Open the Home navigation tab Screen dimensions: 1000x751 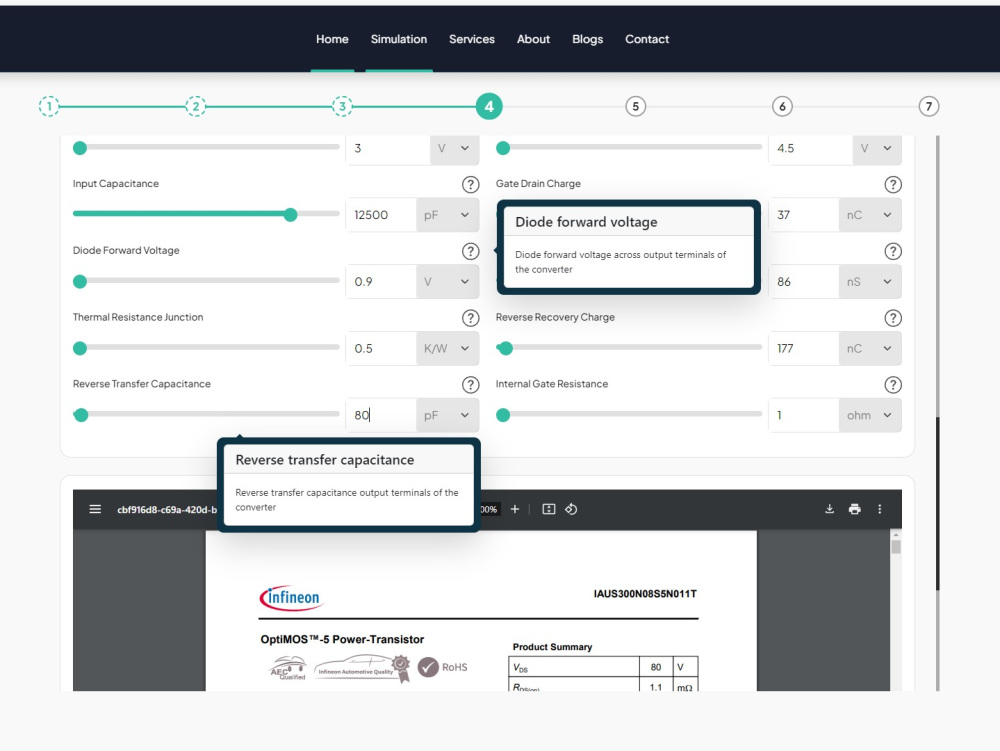pos(332,39)
